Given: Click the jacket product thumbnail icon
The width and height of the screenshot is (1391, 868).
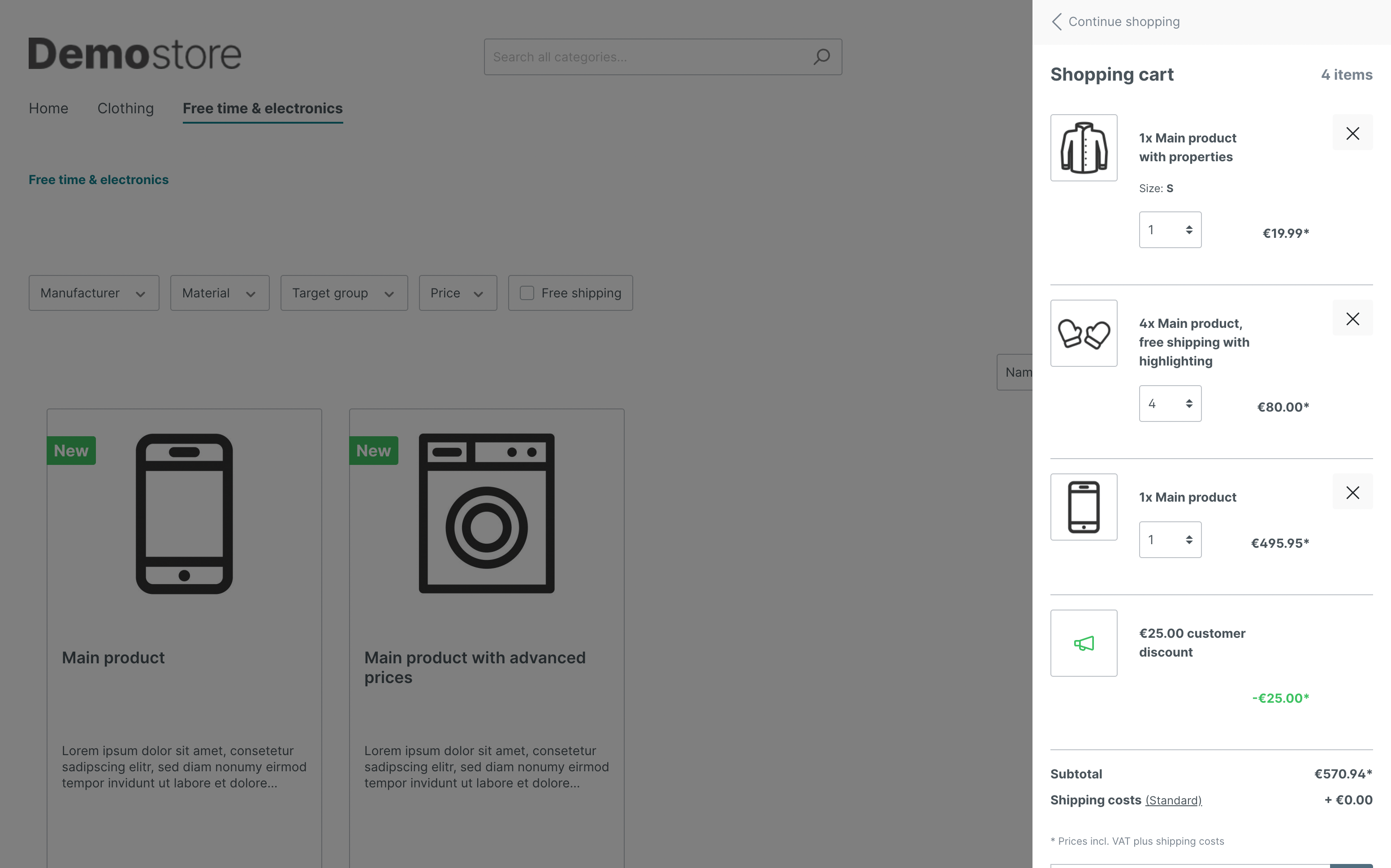Looking at the screenshot, I should tap(1084, 148).
